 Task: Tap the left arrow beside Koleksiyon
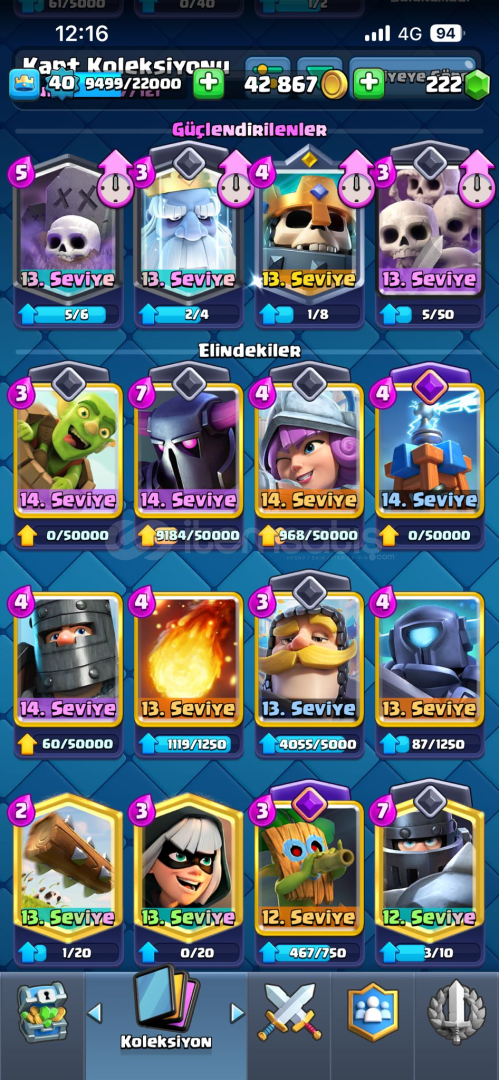[x=95, y=1012]
